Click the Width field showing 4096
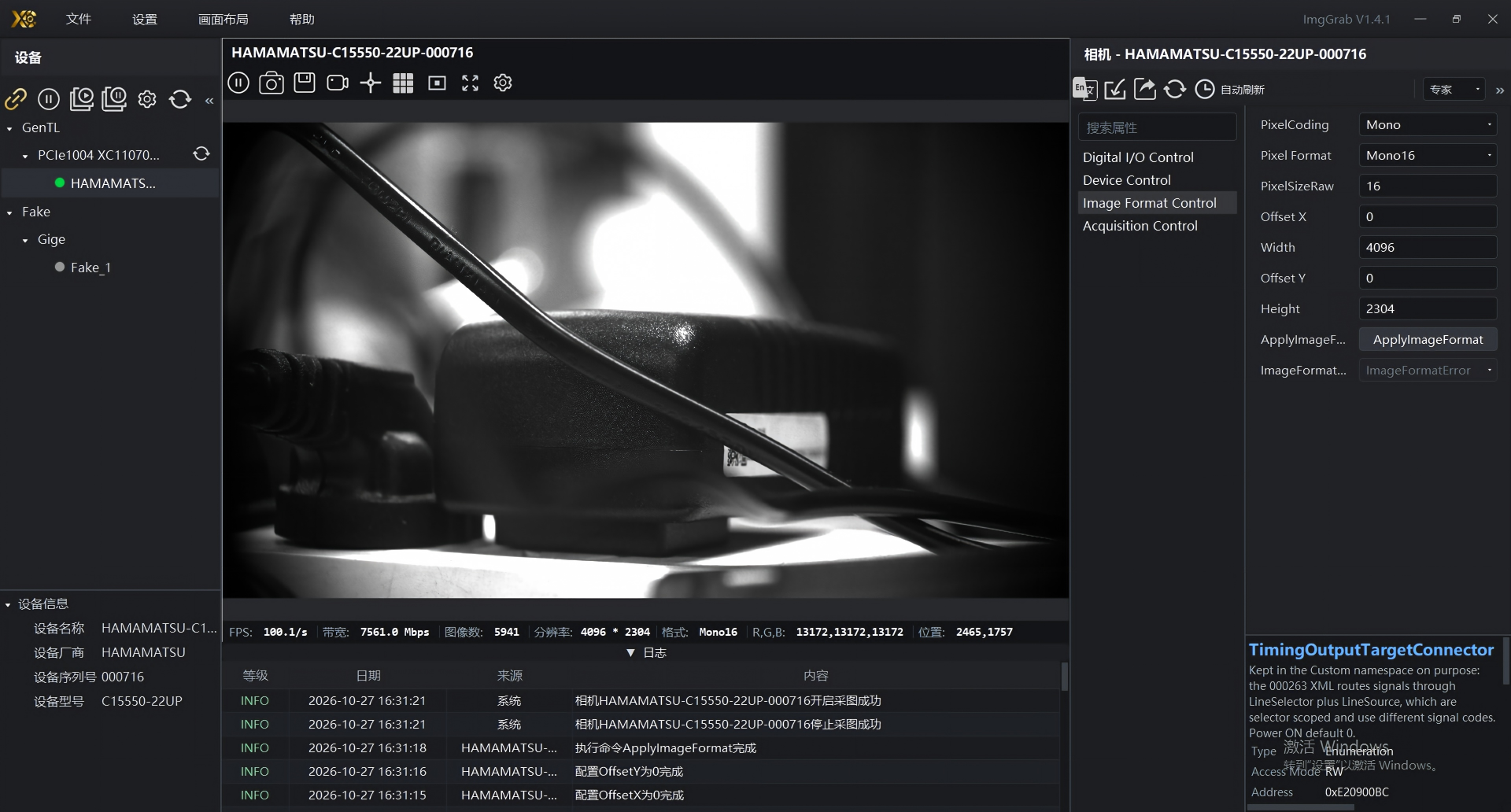The height and width of the screenshot is (812, 1511). tap(1428, 247)
